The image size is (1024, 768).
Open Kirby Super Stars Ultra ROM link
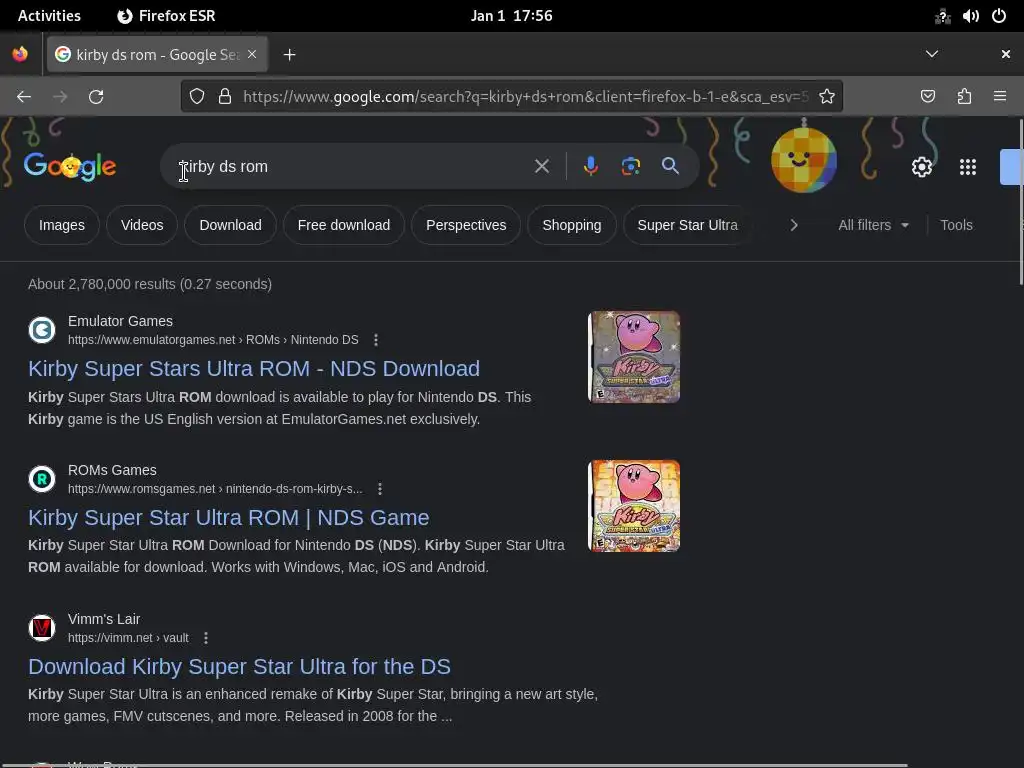pos(254,369)
